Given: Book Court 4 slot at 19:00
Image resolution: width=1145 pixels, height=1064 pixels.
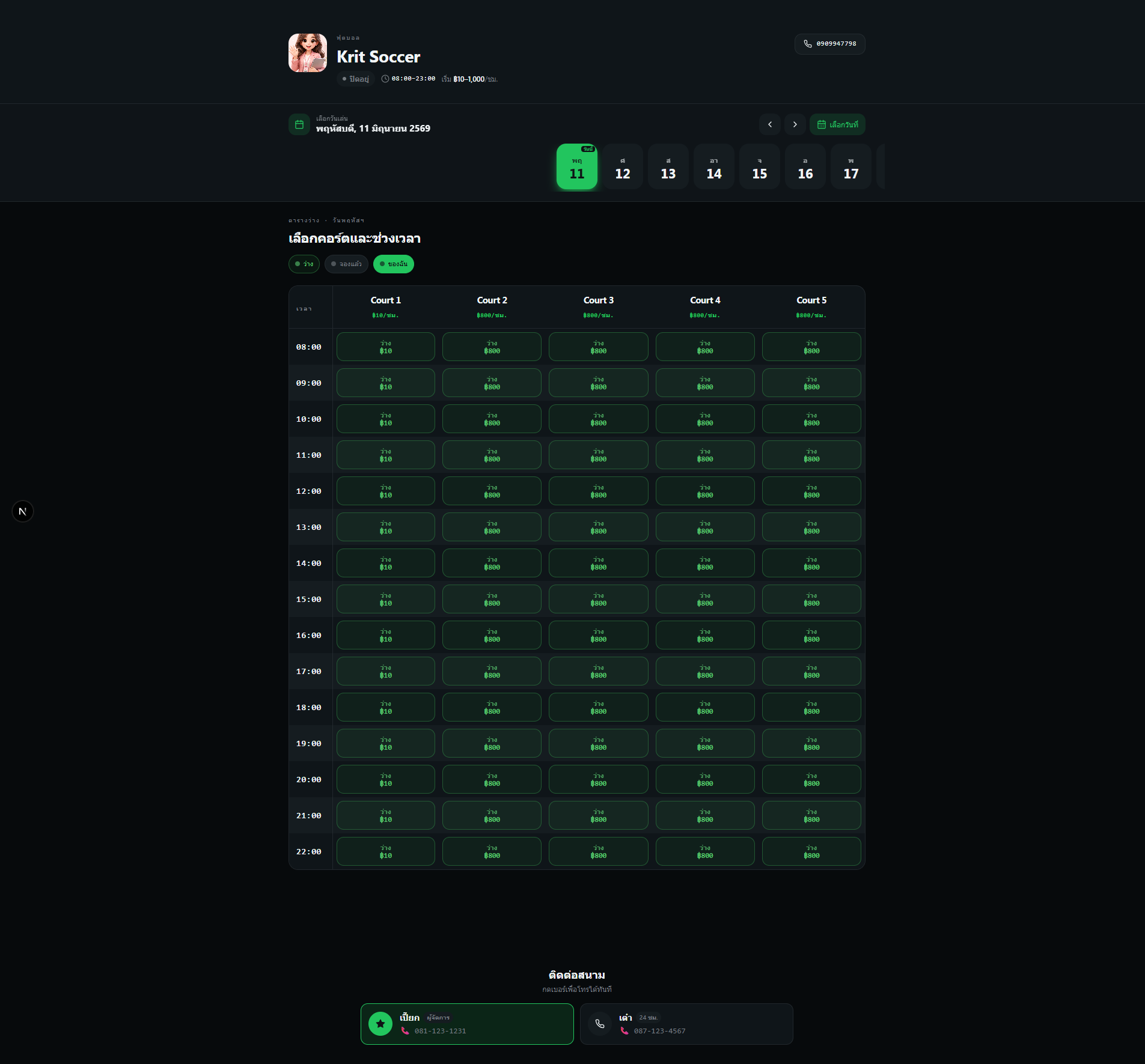Looking at the screenshot, I should [705, 743].
